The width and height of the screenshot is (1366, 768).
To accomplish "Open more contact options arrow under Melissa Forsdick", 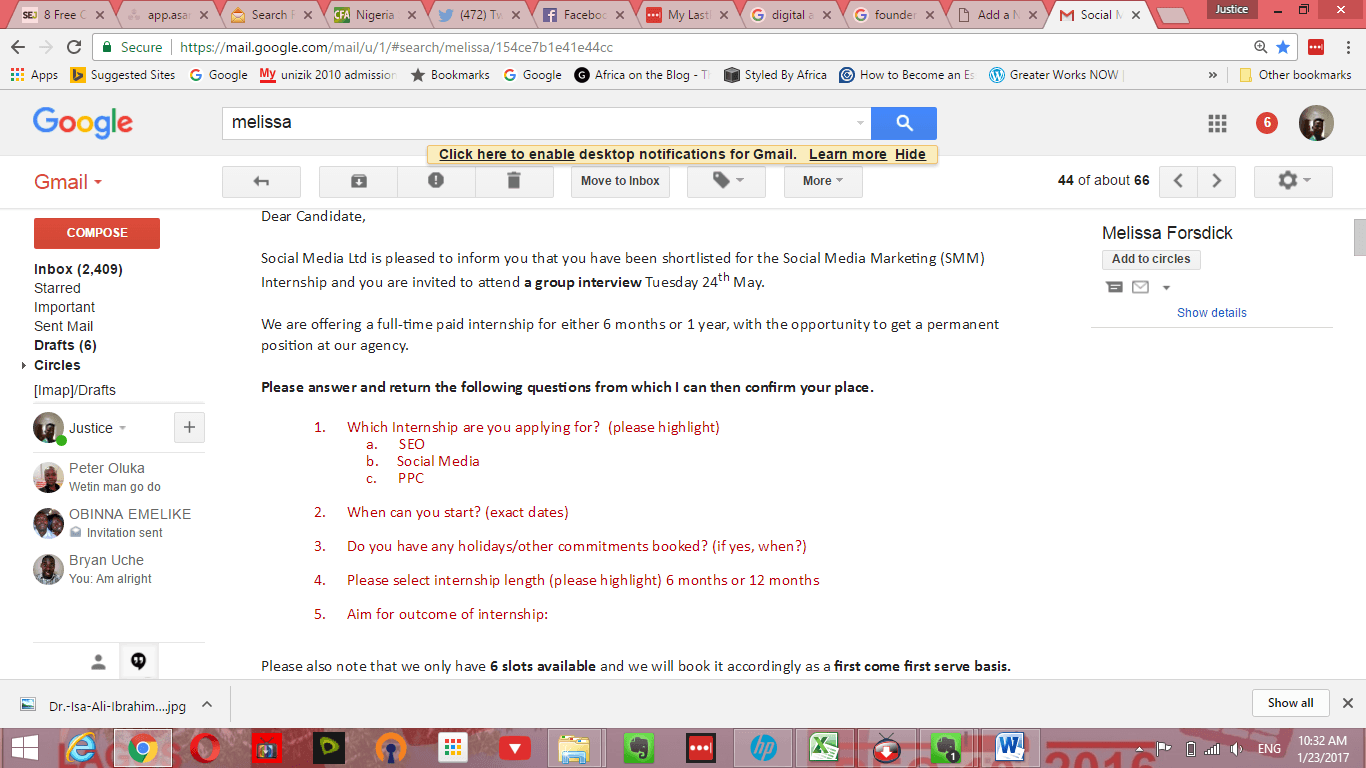I will pyautogui.click(x=1166, y=288).
